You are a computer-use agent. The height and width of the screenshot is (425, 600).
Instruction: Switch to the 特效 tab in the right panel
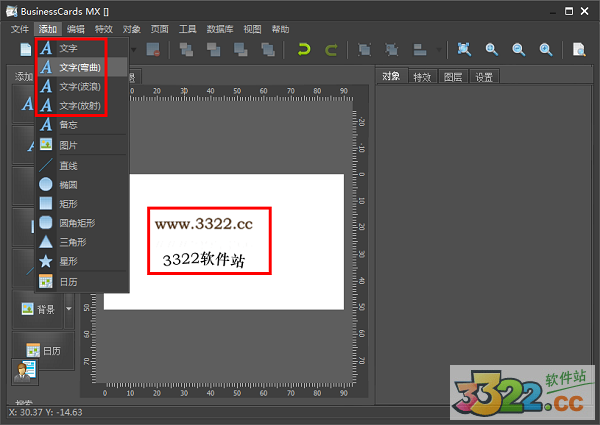click(x=422, y=77)
